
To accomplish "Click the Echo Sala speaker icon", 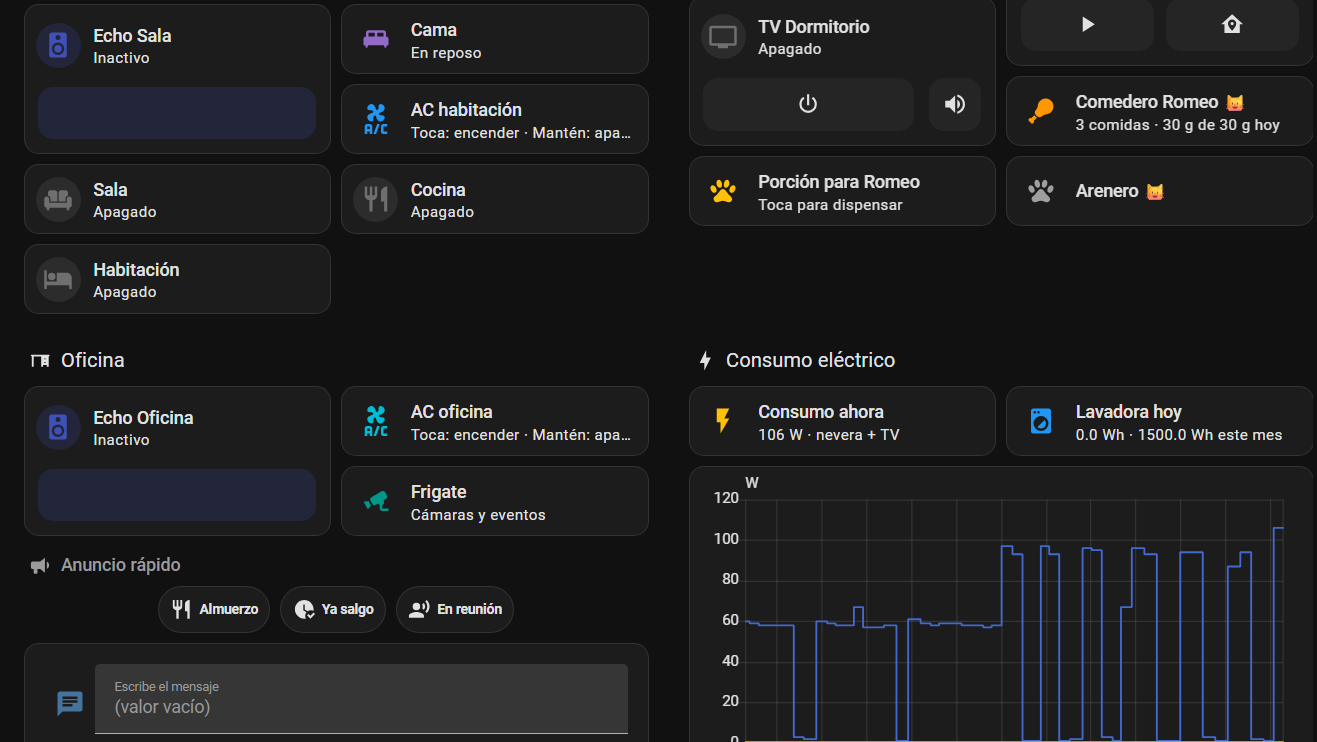I will 58,46.
